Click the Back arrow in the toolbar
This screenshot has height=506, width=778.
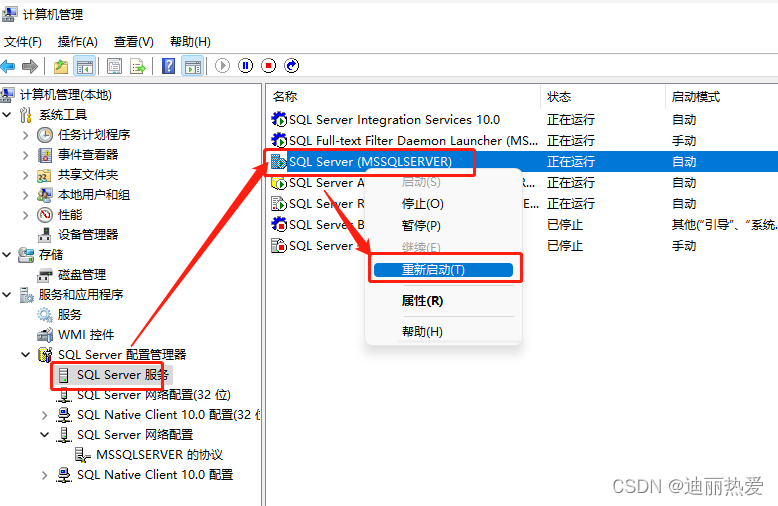click(x=8, y=66)
